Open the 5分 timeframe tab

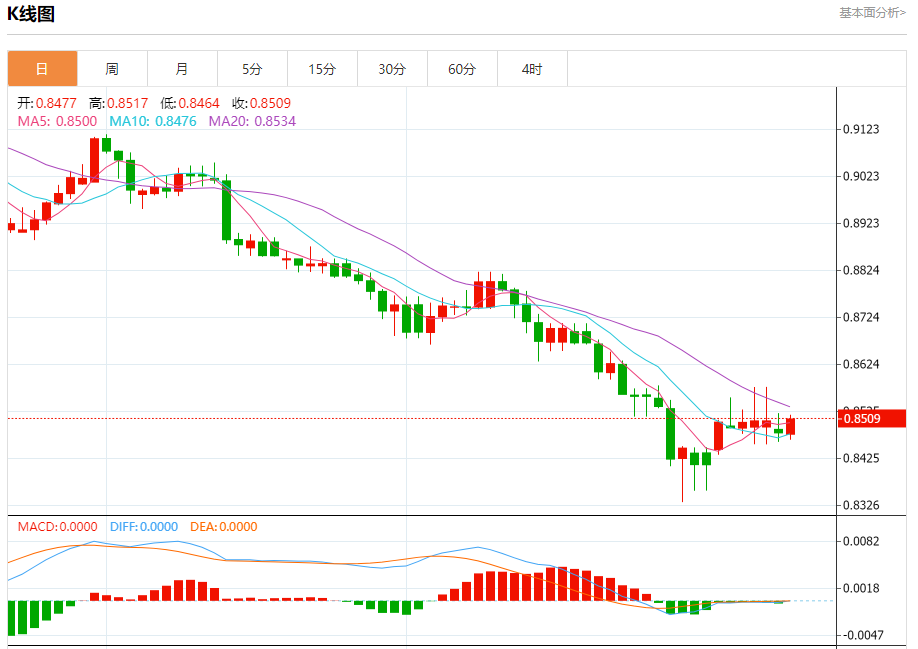click(252, 68)
